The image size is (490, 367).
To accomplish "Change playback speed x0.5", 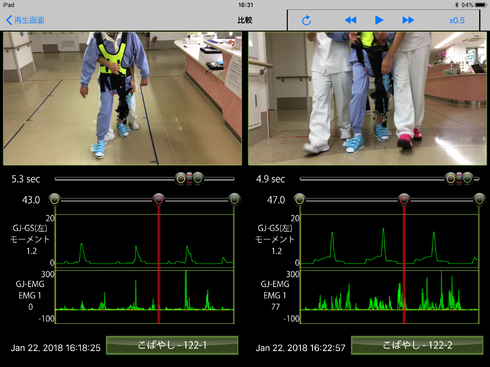I will (x=457, y=20).
